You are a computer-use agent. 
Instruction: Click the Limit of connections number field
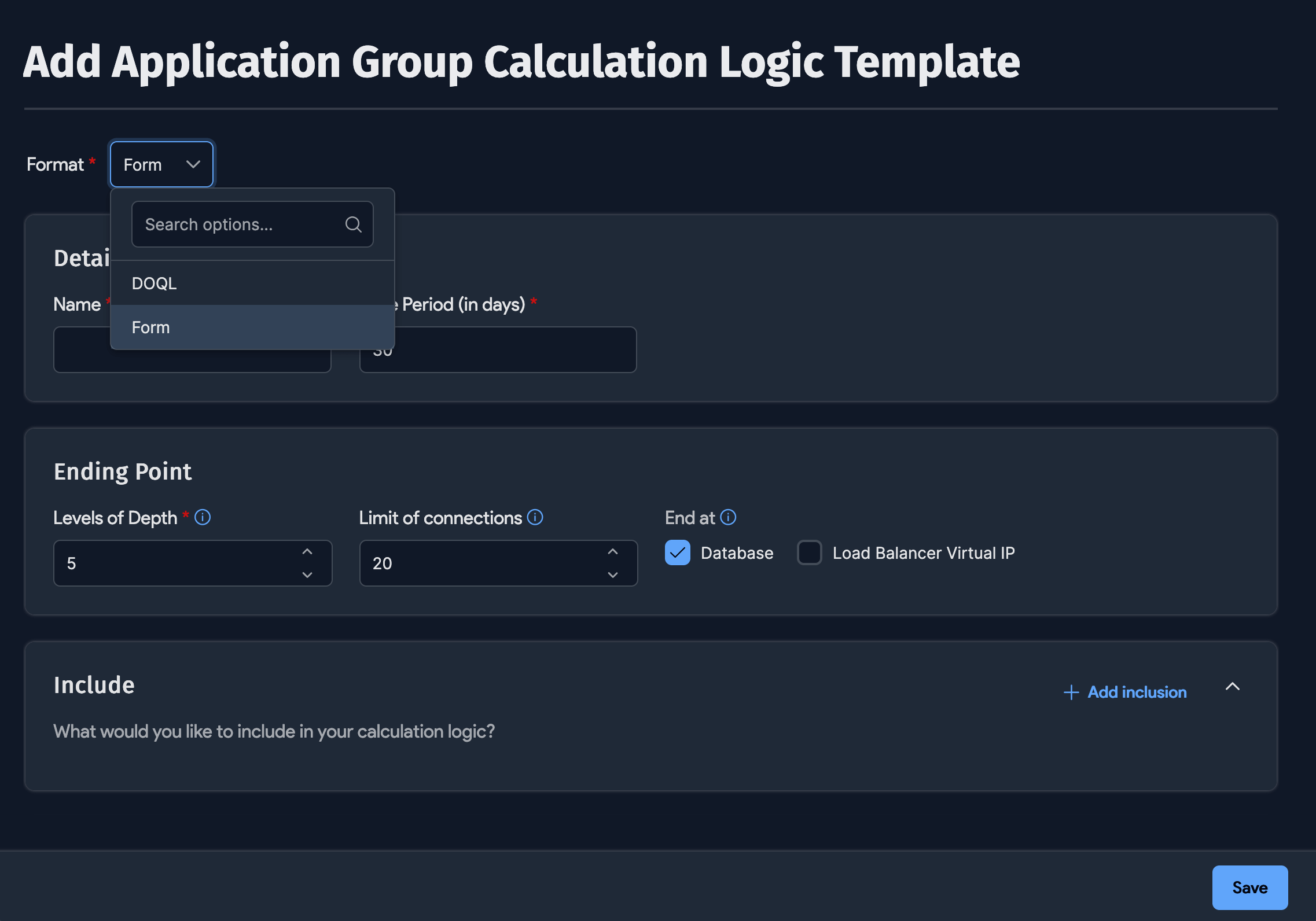coord(480,563)
